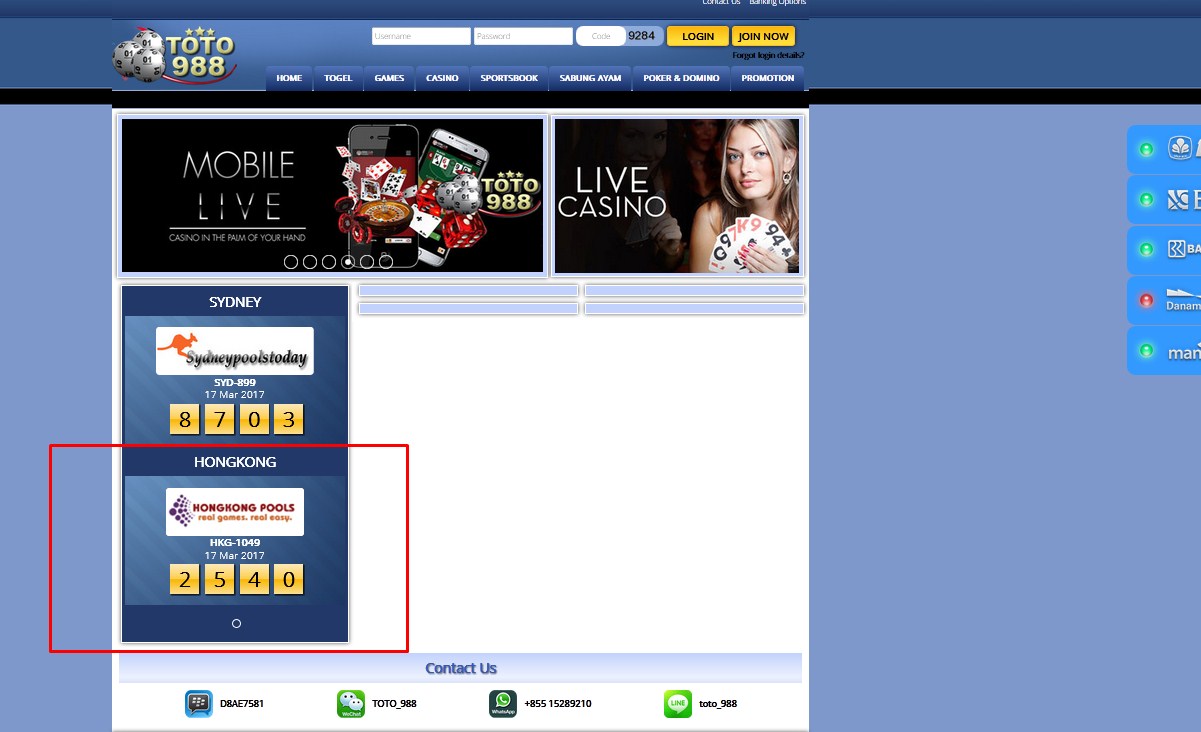The width and height of the screenshot is (1201, 732).
Task: Click the BBM messenger icon
Action: point(199,704)
